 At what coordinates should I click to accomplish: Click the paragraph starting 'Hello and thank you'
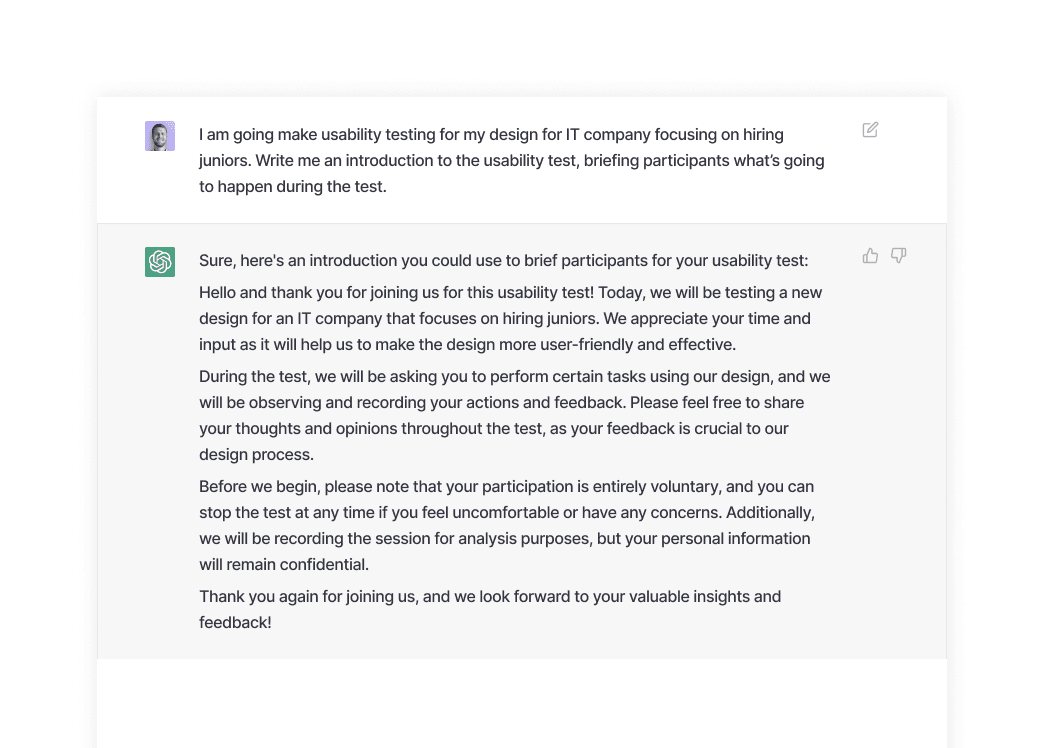pos(511,318)
